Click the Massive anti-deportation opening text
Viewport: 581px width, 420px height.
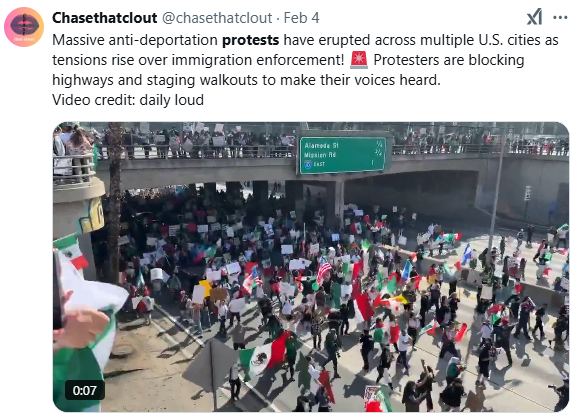click(x=135, y=40)
